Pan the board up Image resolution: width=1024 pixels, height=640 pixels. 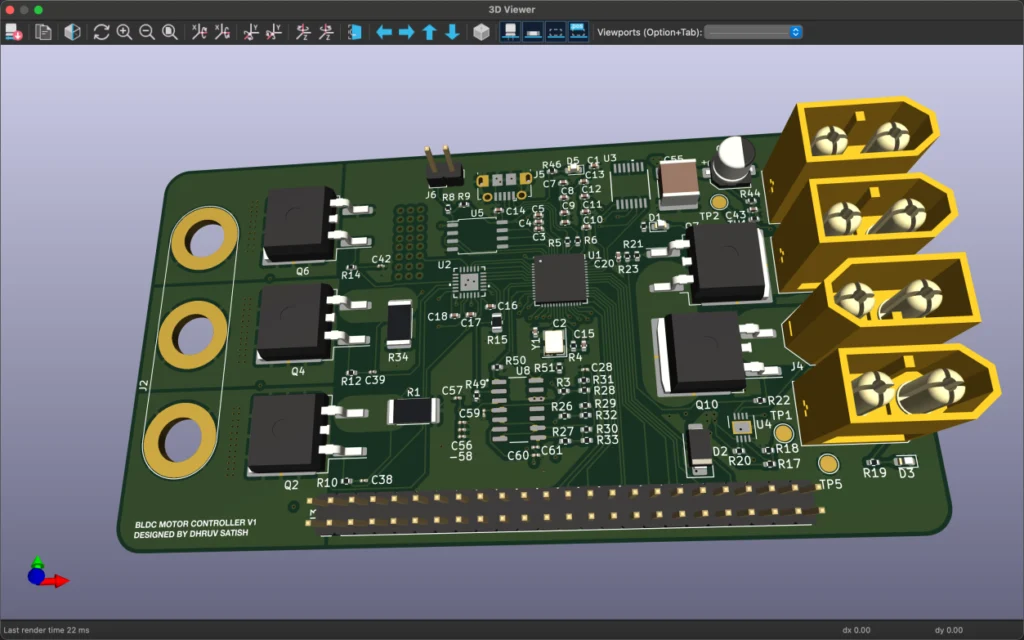click(430, 32)
